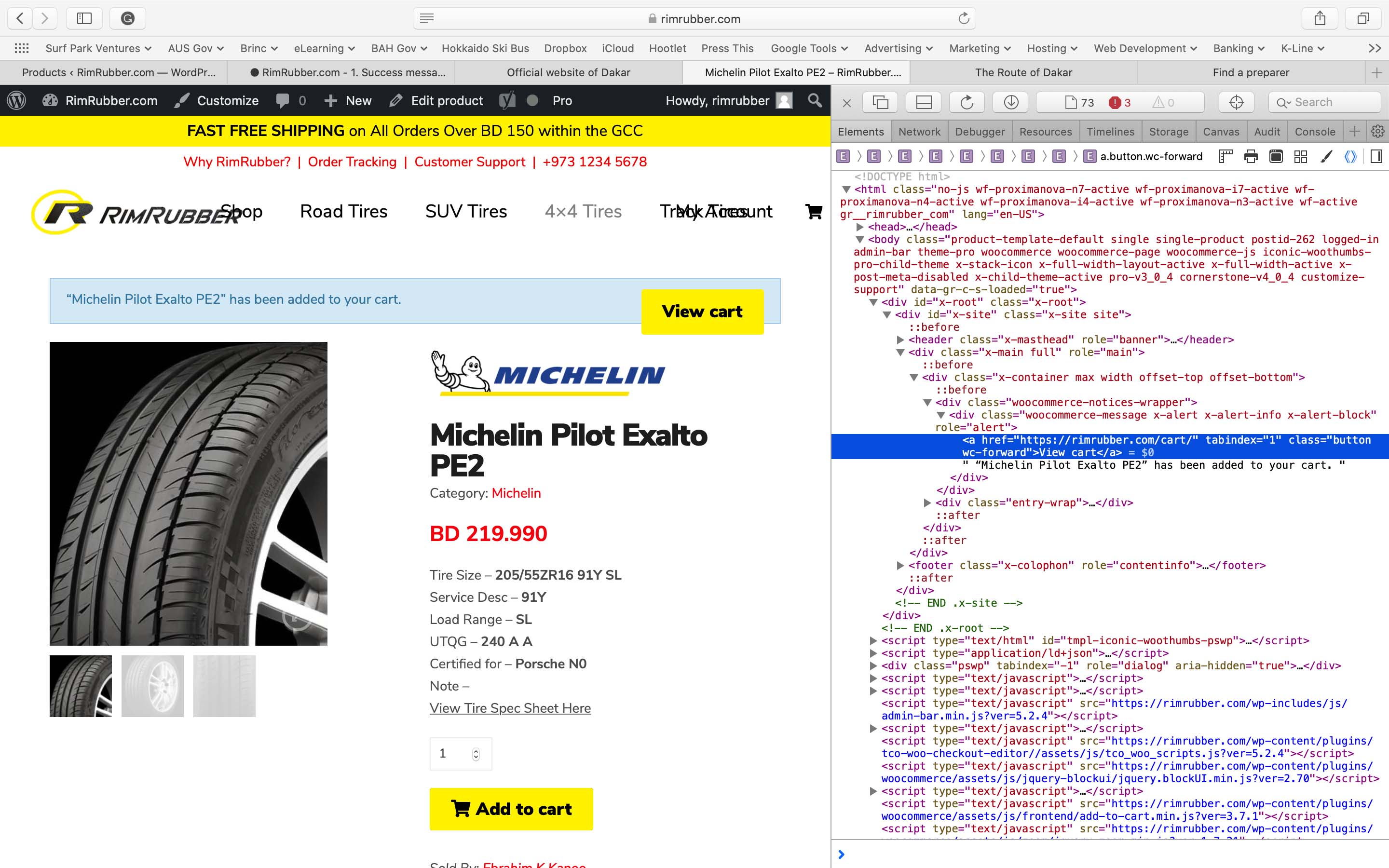The image size is (1389, 868).
Task: Open the Order Tracking link
Action: pos(352,162)
